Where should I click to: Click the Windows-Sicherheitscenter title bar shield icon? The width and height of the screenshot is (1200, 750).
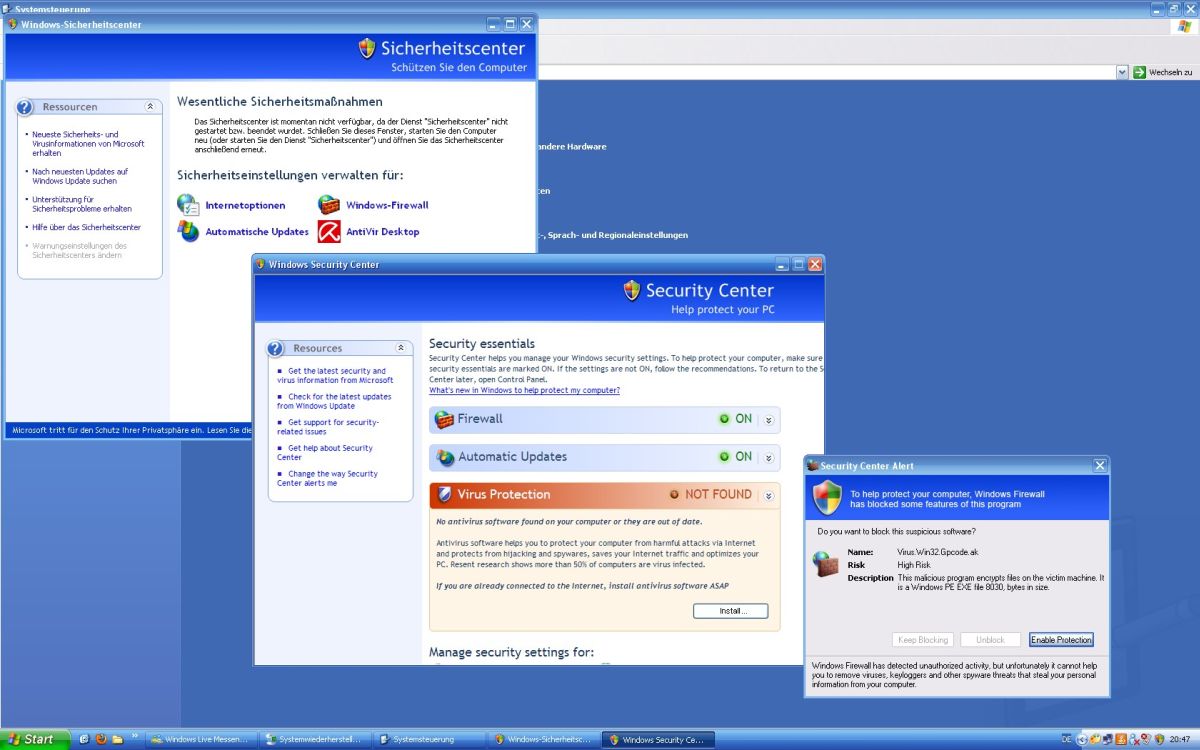(x=12, y=24)
